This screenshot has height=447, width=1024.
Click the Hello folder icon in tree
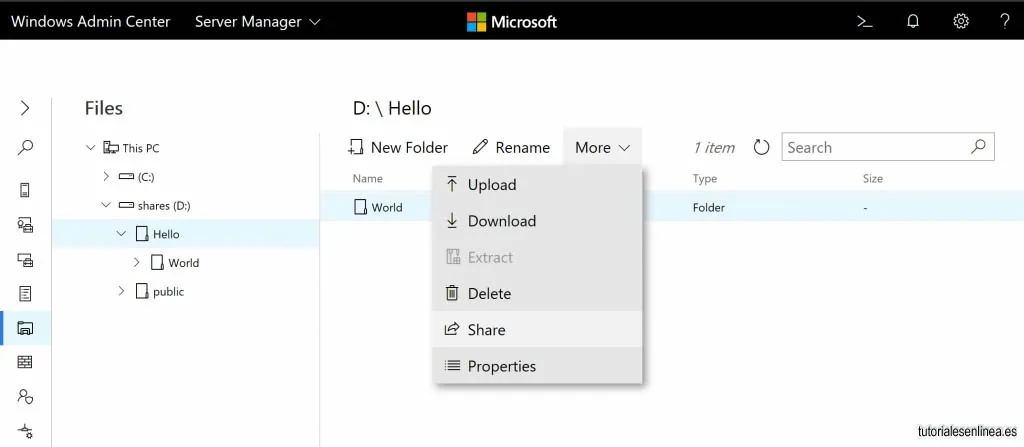(x=142, y=233)
